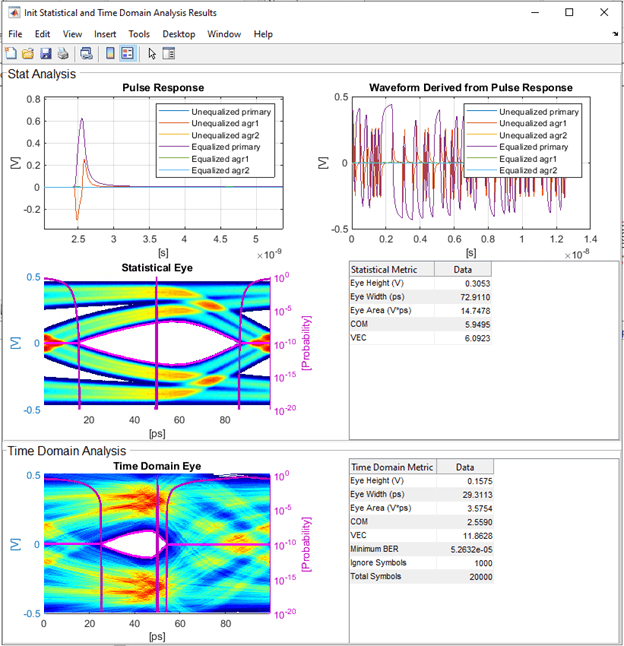Enable the Edit Plot arrow tool
Screen dimensions: 624x646
[x=151, y=53]
